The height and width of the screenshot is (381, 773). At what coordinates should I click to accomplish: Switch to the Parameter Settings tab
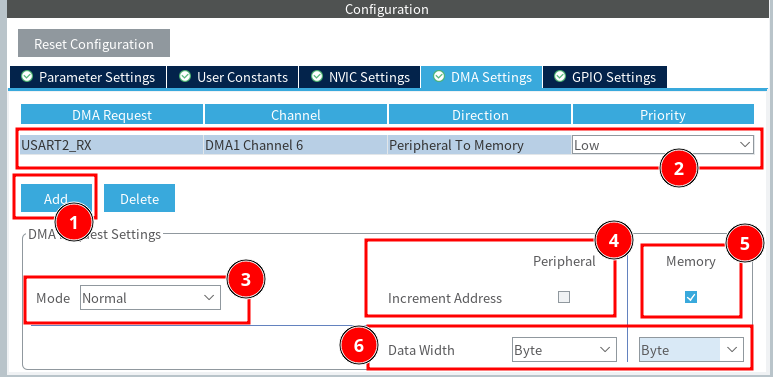point(88,77)
